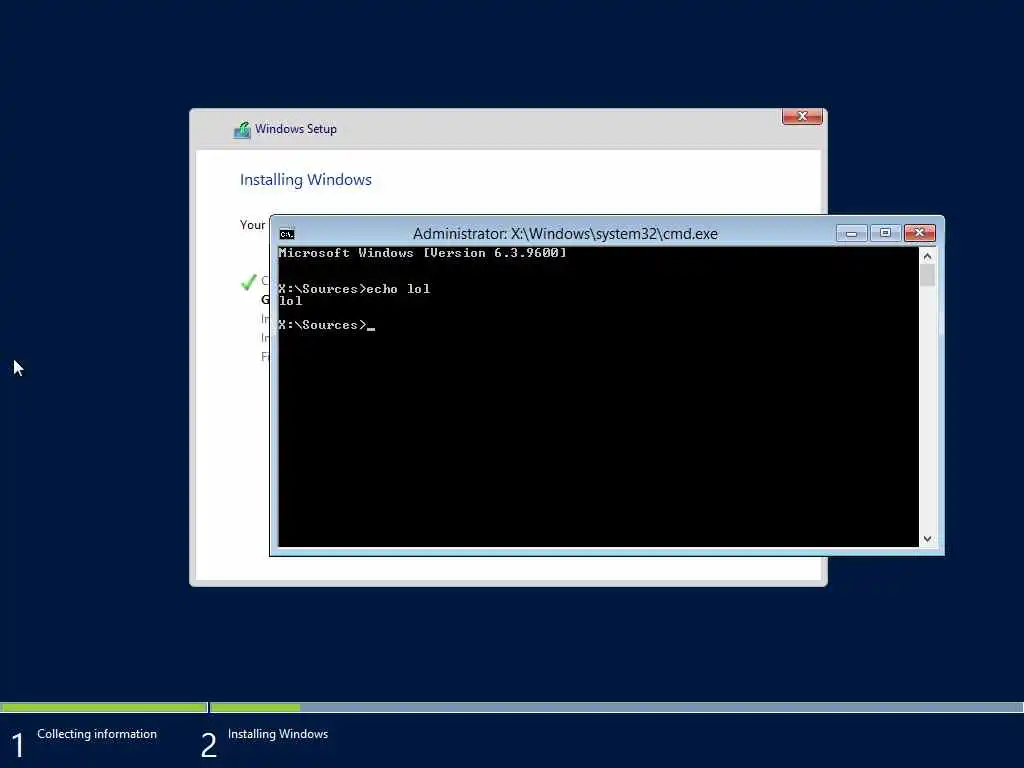Close the Windows Setup dialog
This screenshot has height=768, width=1024.
point(802,116)
